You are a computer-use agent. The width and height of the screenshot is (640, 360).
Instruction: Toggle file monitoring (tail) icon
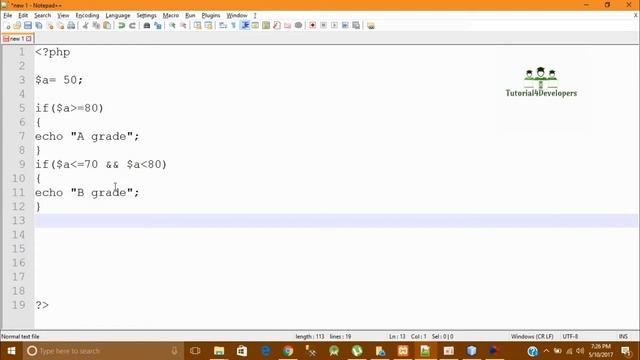pyautogui.click(x=298, y=26)
